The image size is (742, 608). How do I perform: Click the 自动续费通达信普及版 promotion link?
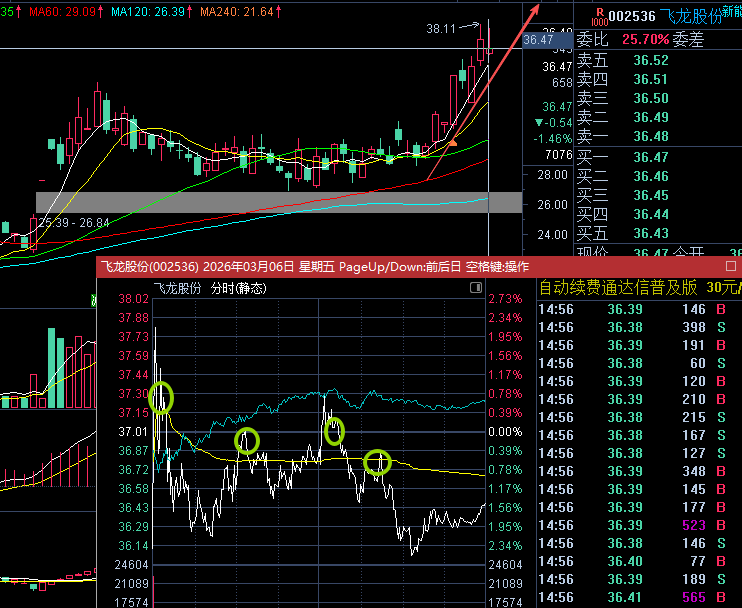click(618, 287)
